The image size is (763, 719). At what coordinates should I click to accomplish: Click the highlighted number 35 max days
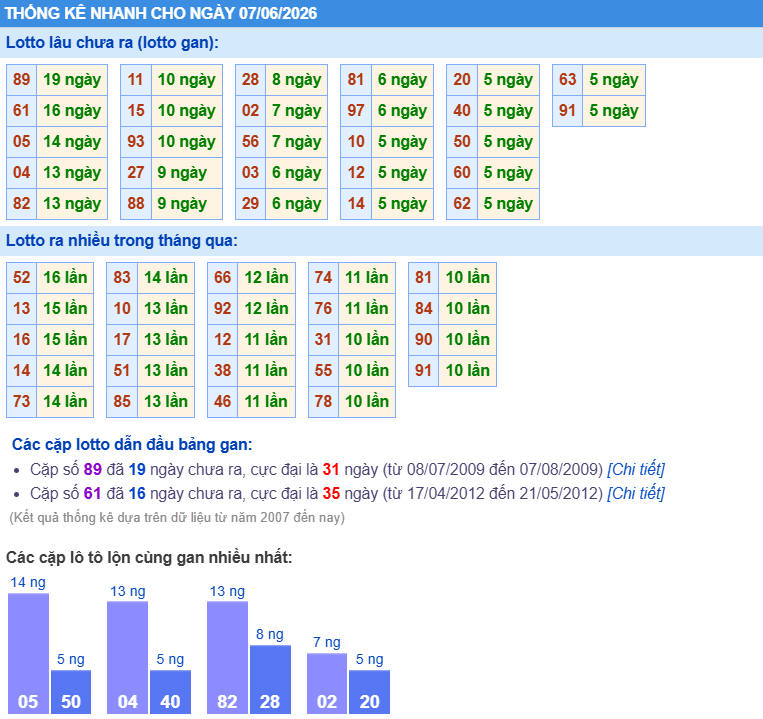(x=331, y=493)
